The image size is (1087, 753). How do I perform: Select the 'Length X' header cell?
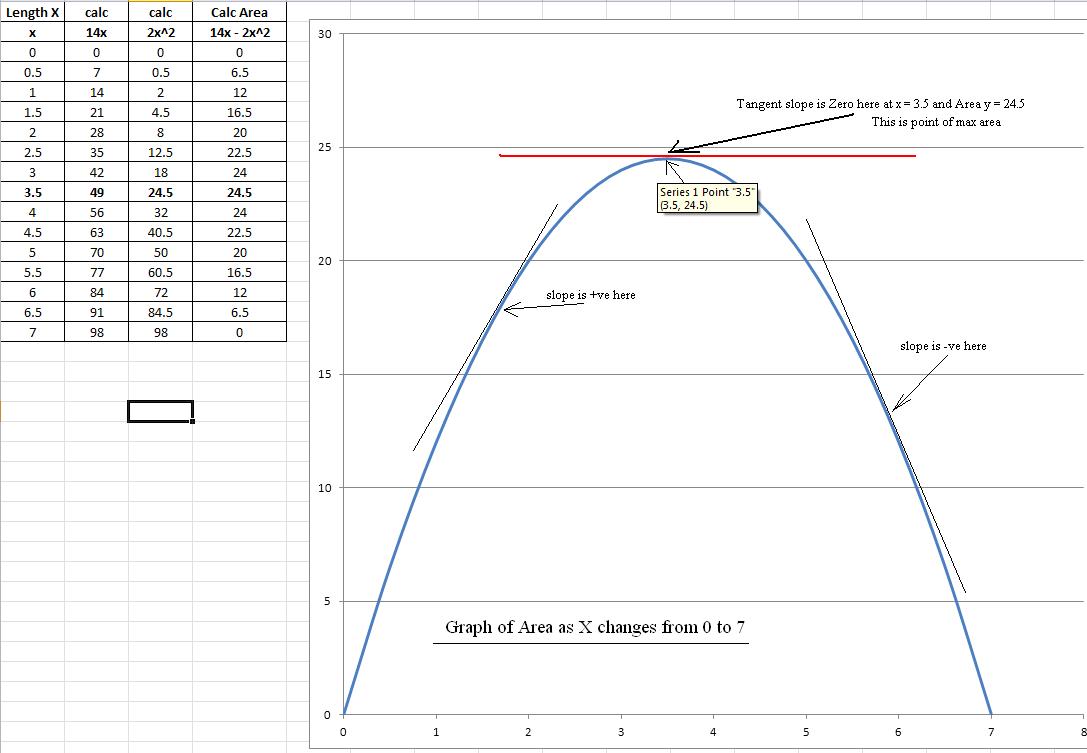(33, 12)
